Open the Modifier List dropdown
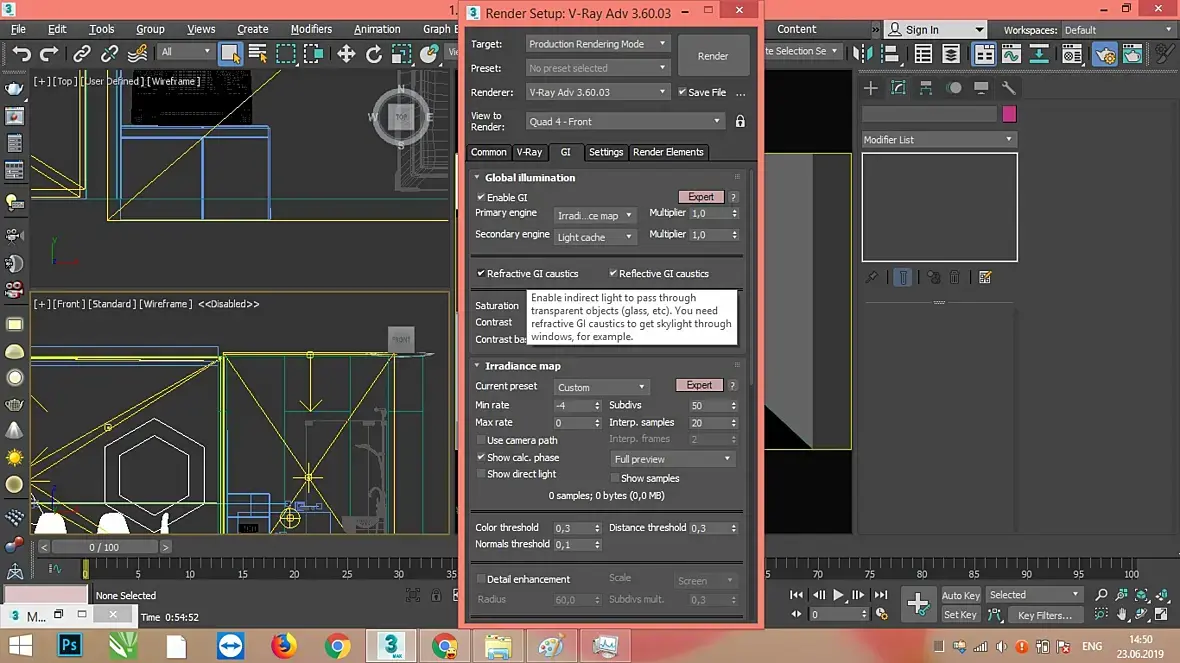This screenshot has height=663, width=1180. point(938,139)
